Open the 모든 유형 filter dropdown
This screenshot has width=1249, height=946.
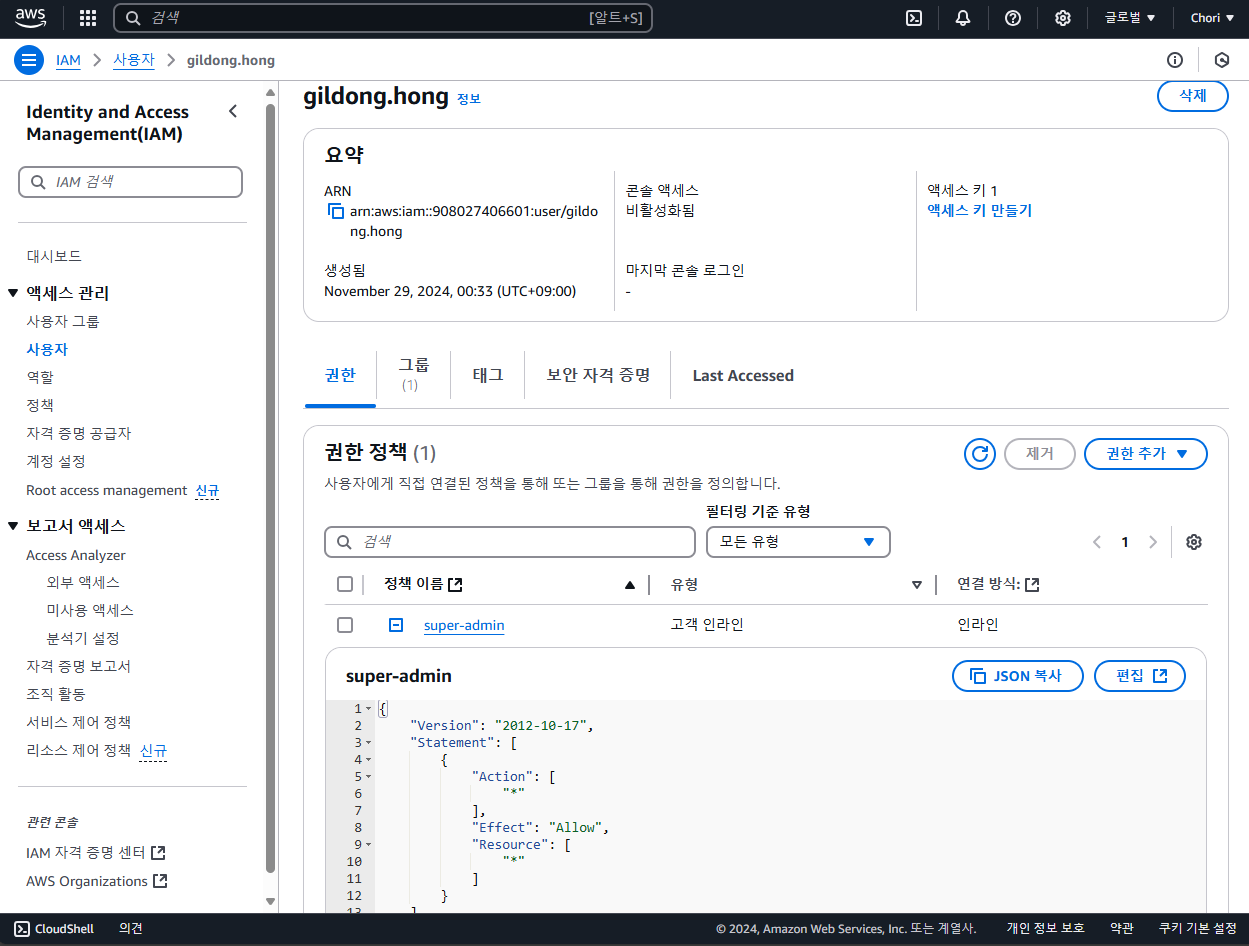point(798,542)
